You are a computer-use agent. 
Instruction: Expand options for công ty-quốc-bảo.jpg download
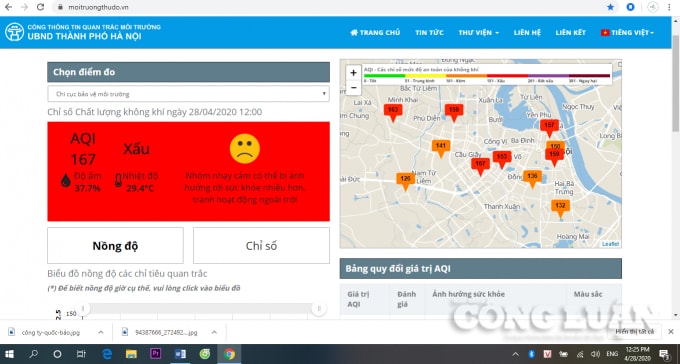click(x=101, y=332)
